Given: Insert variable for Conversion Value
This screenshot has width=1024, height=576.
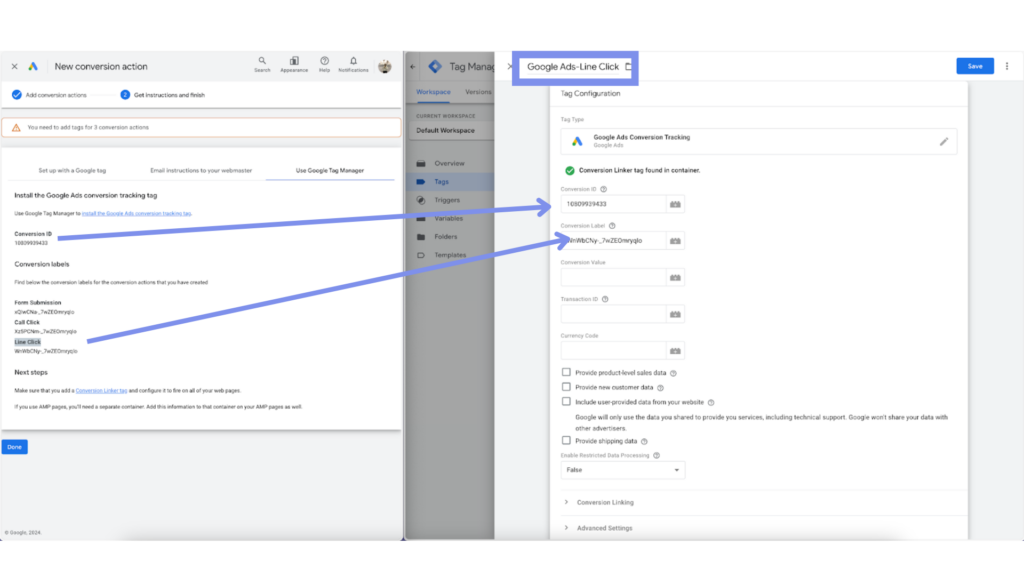Looking at the screenshot, I should (675, 278).
